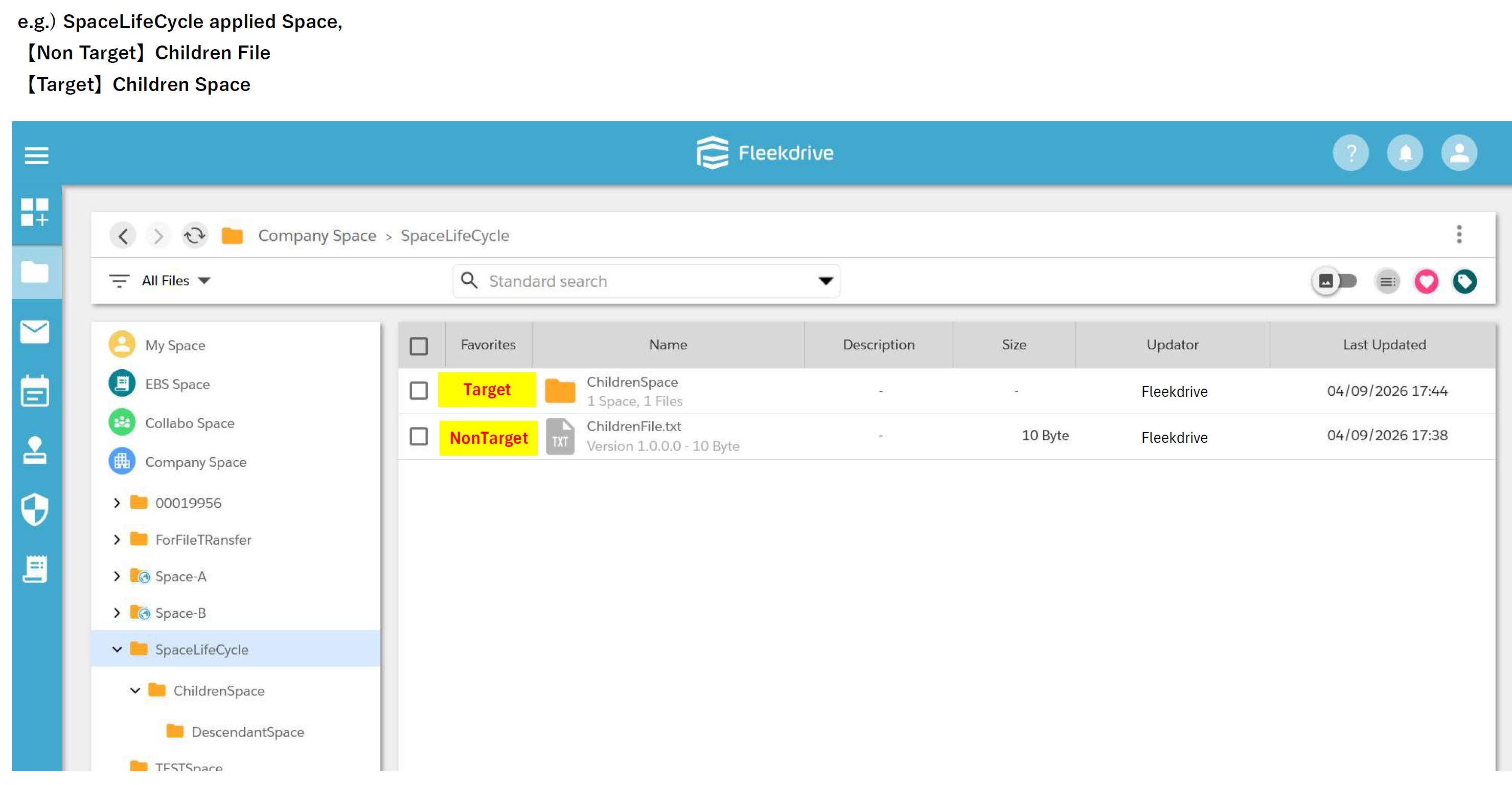1512x785 pixels.
Task: Open the ChildrenFile.txt file entry
Action: click(x=633, y=427)
